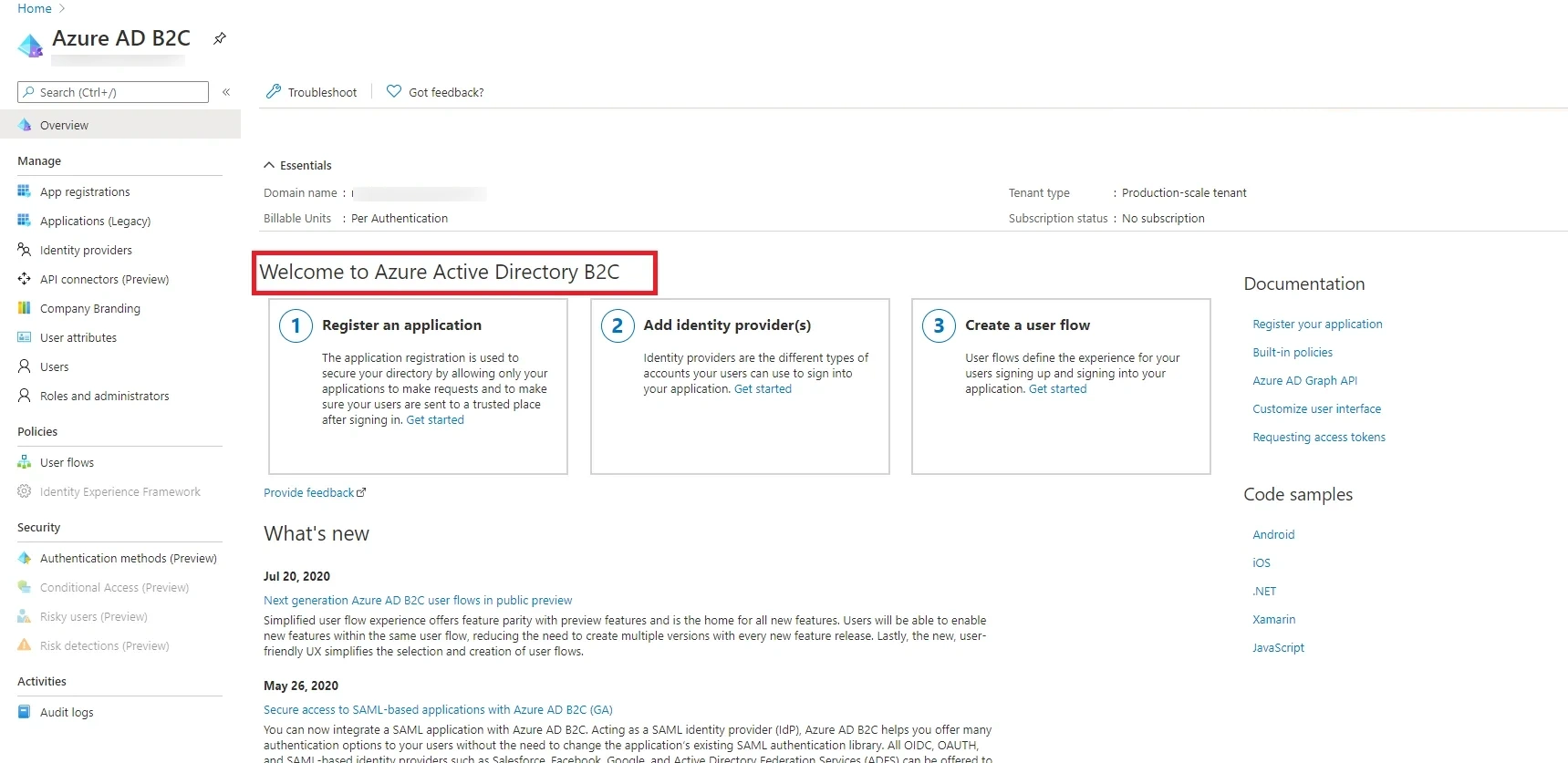This screenshot has height=763, width=1568.
Task: Pin Azure AD B2C with the pin icon
Action: [x=220, y=38]
